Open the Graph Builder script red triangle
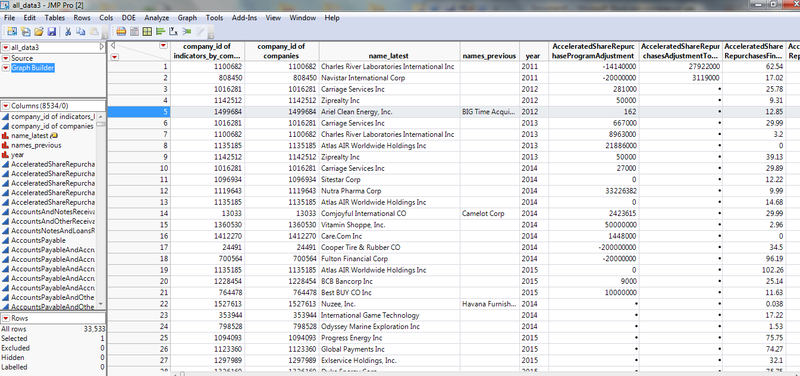Screen dimensions: 800x376 pos(6,68)
